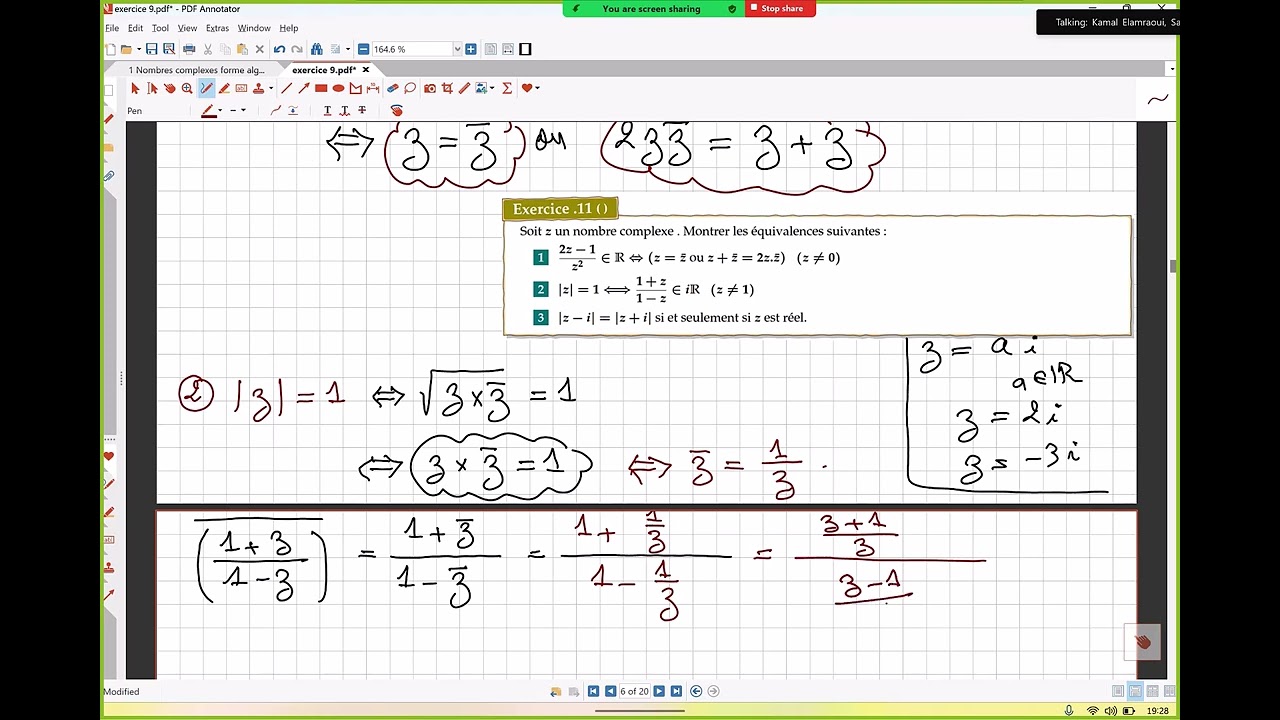Toggle smooth line pen option
This screenshot has height=720, width=1280.
pos(276,110)
